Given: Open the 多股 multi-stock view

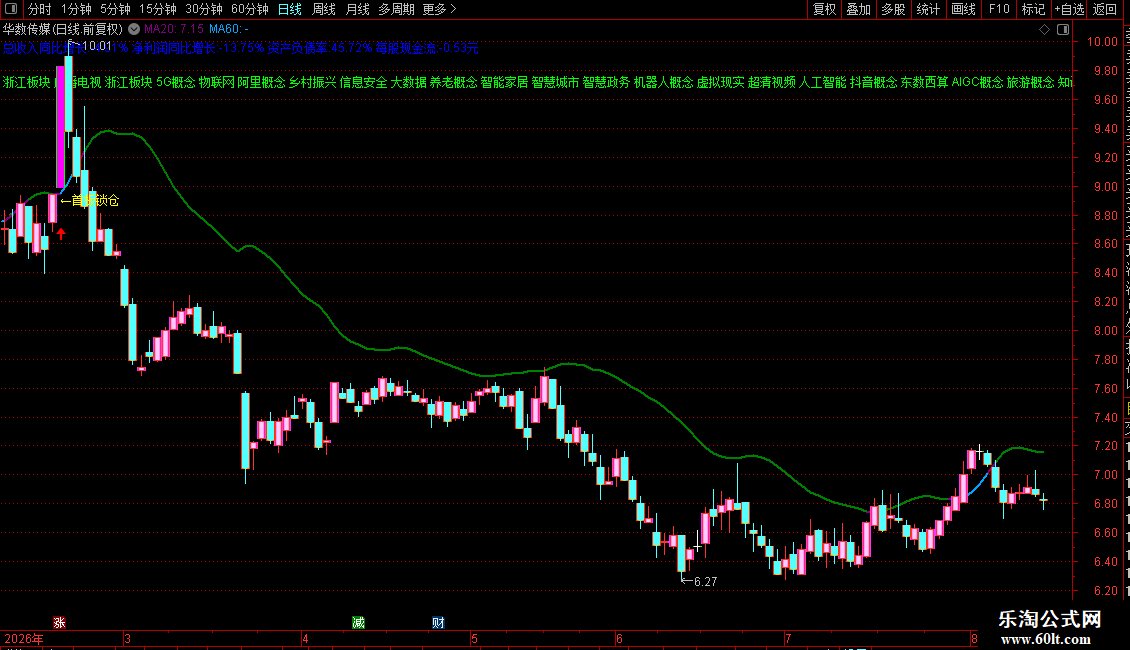Looking at the screenshot, I should 893,9.
